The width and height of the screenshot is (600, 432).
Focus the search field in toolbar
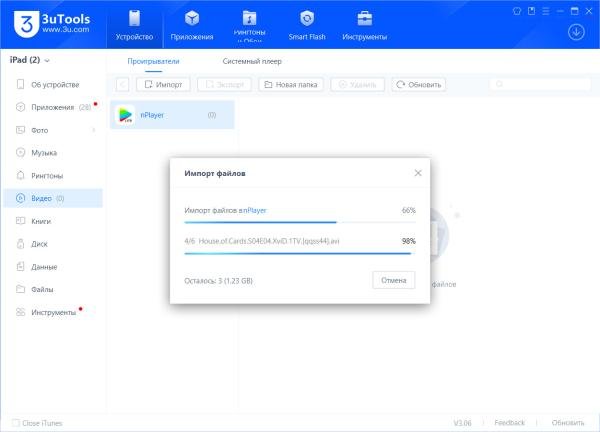point(540,84)
